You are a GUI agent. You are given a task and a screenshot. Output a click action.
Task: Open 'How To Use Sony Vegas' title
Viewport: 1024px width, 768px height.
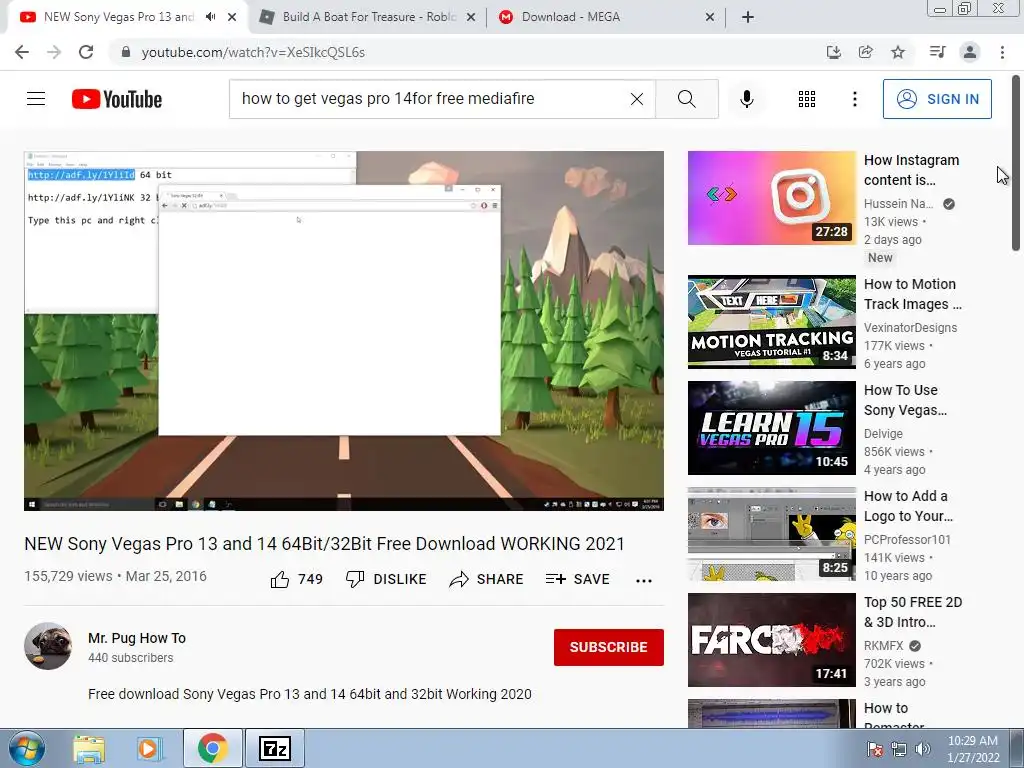[x=905, y=400]
